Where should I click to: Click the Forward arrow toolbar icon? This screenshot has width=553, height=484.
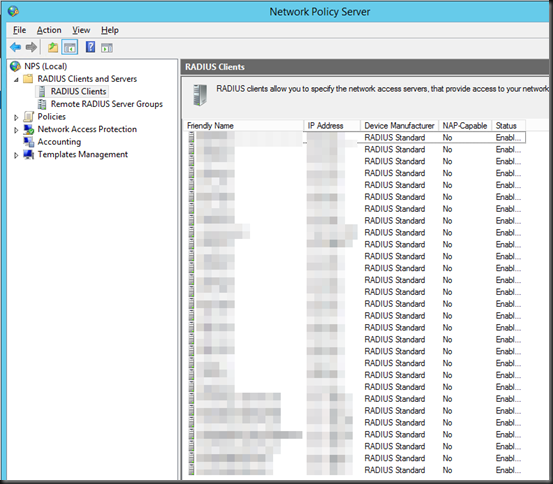31,47
